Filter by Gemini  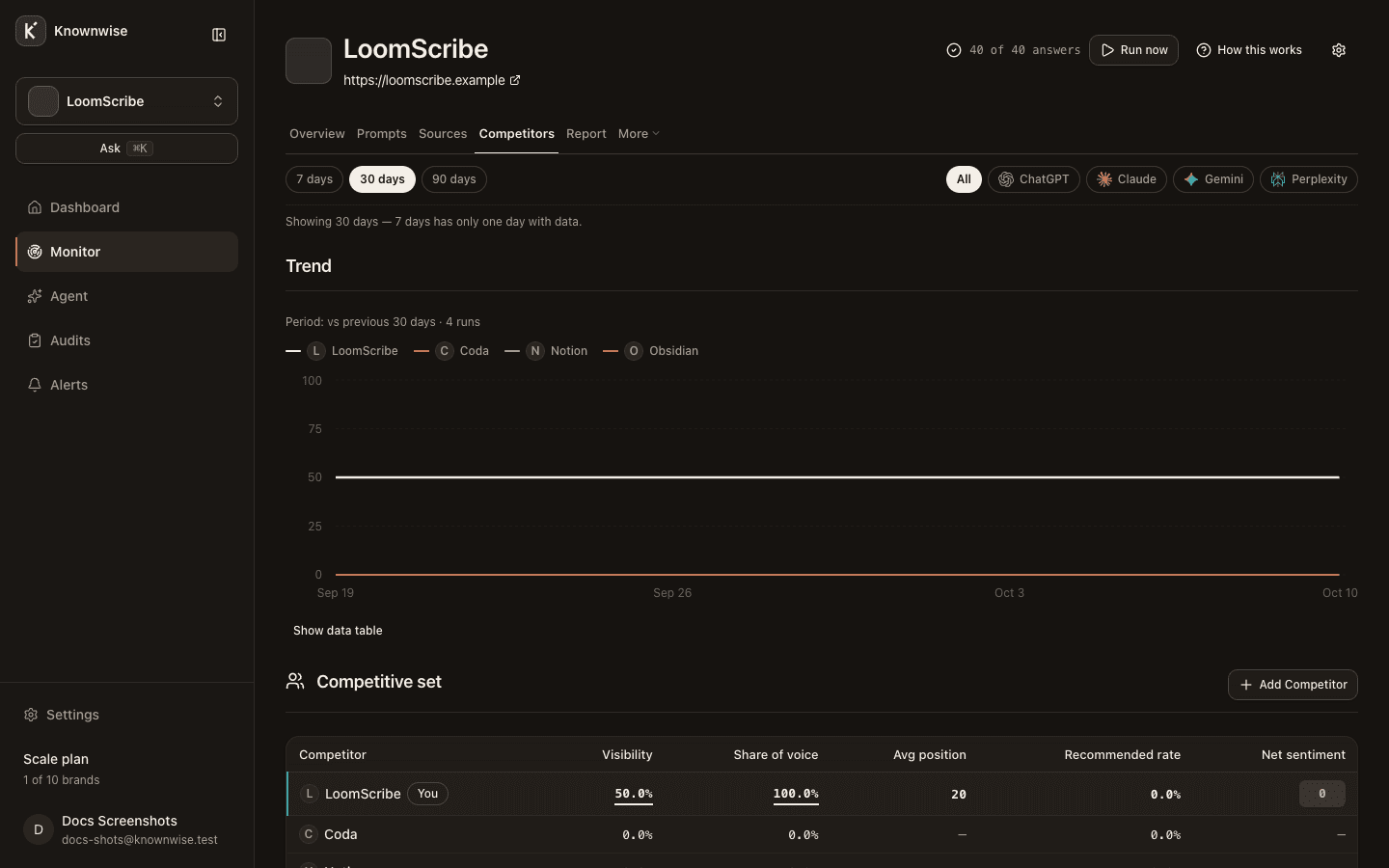coord(1213,179)
